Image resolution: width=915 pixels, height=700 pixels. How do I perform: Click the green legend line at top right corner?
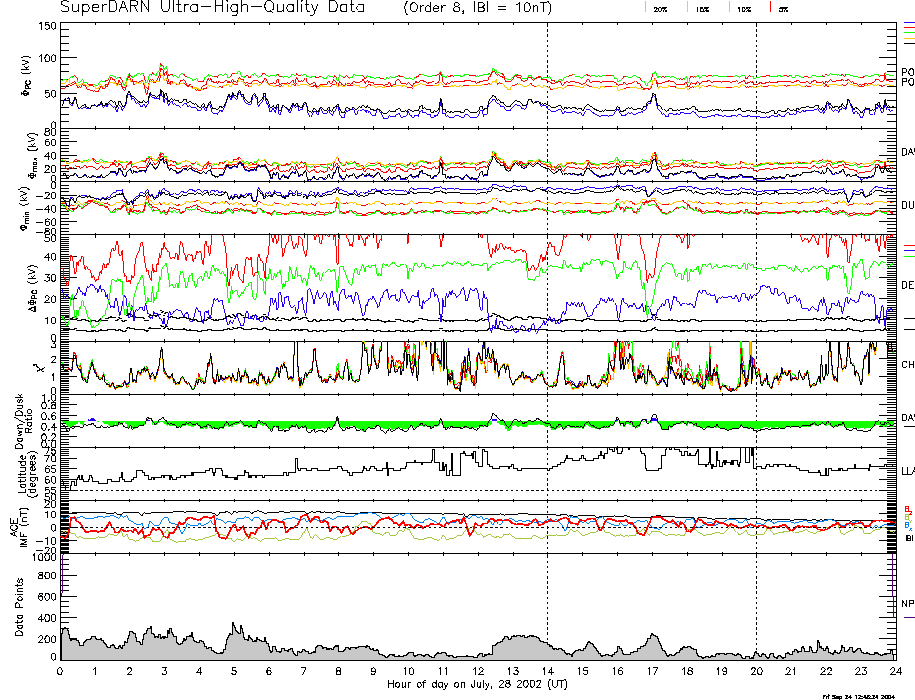pyautogui.click(x=908, y=32)
